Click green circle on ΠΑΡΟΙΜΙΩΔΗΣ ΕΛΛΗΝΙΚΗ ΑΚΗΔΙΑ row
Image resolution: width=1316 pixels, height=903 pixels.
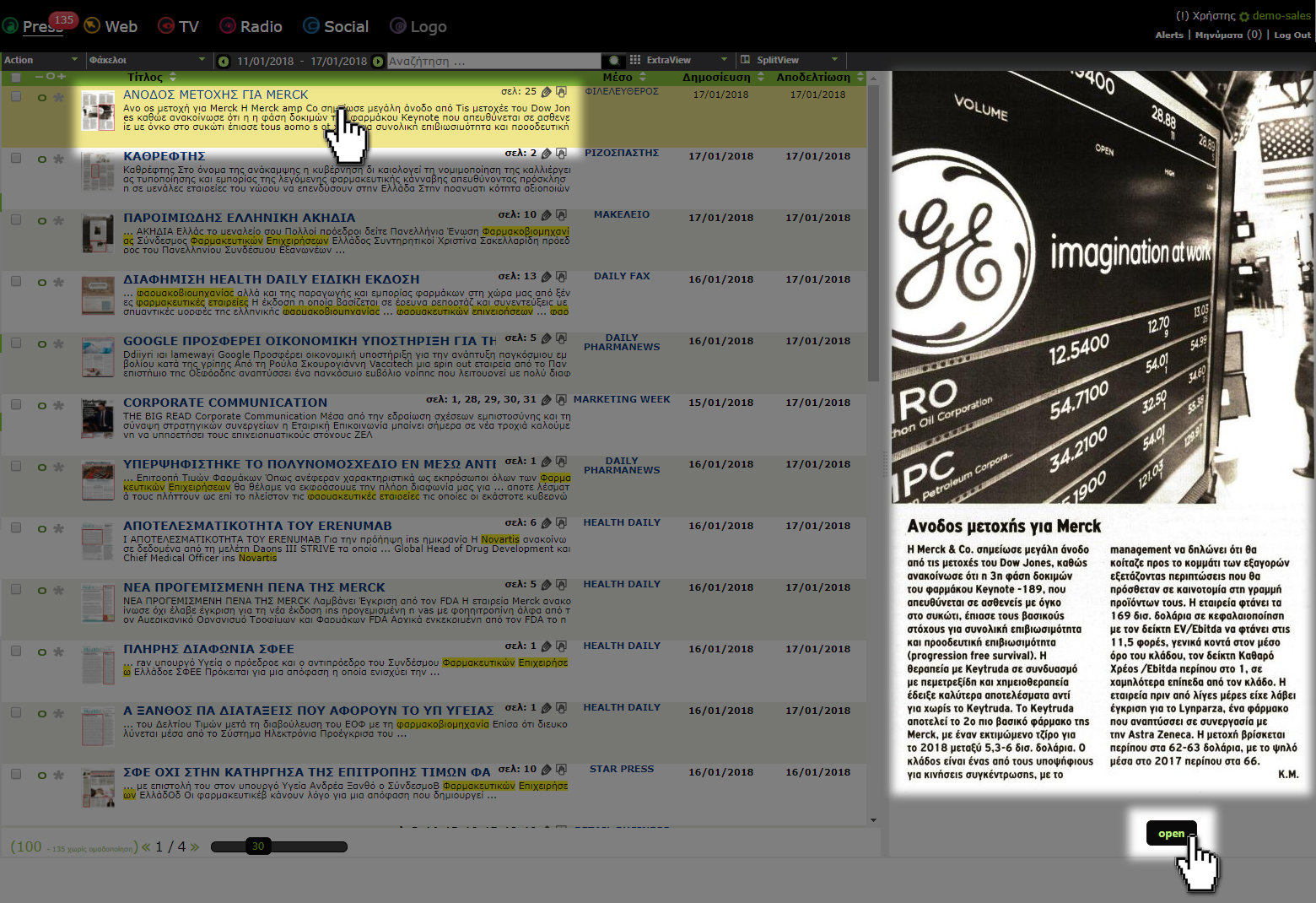tap(41, 221)
